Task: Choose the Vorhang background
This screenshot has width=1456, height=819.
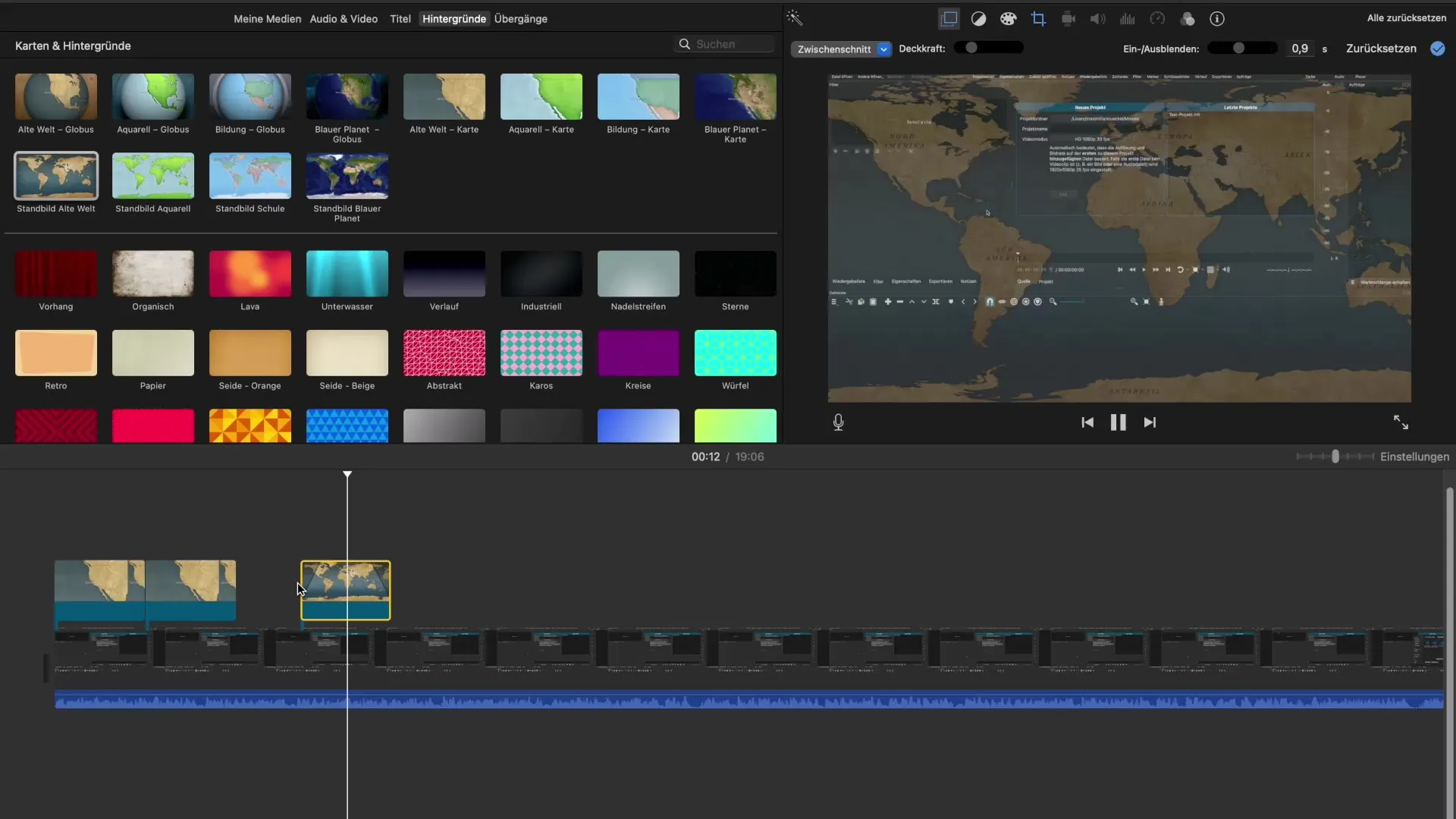Action: (56, 274)
